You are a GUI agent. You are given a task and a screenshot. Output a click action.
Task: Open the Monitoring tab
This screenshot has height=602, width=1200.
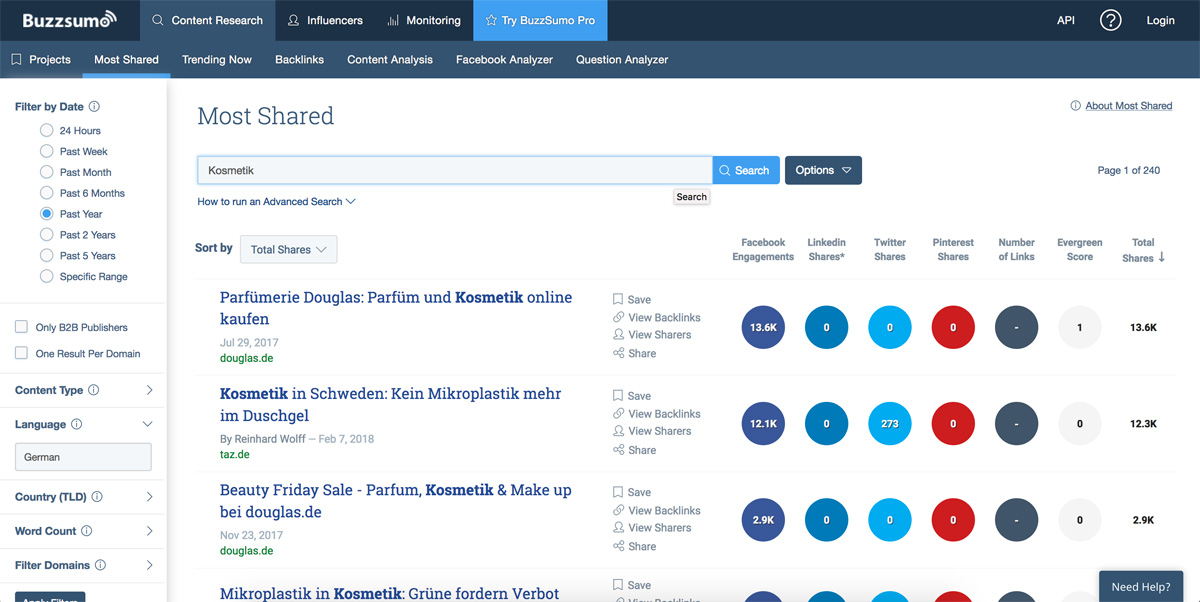pyautogui.click(x=423, y=20)
